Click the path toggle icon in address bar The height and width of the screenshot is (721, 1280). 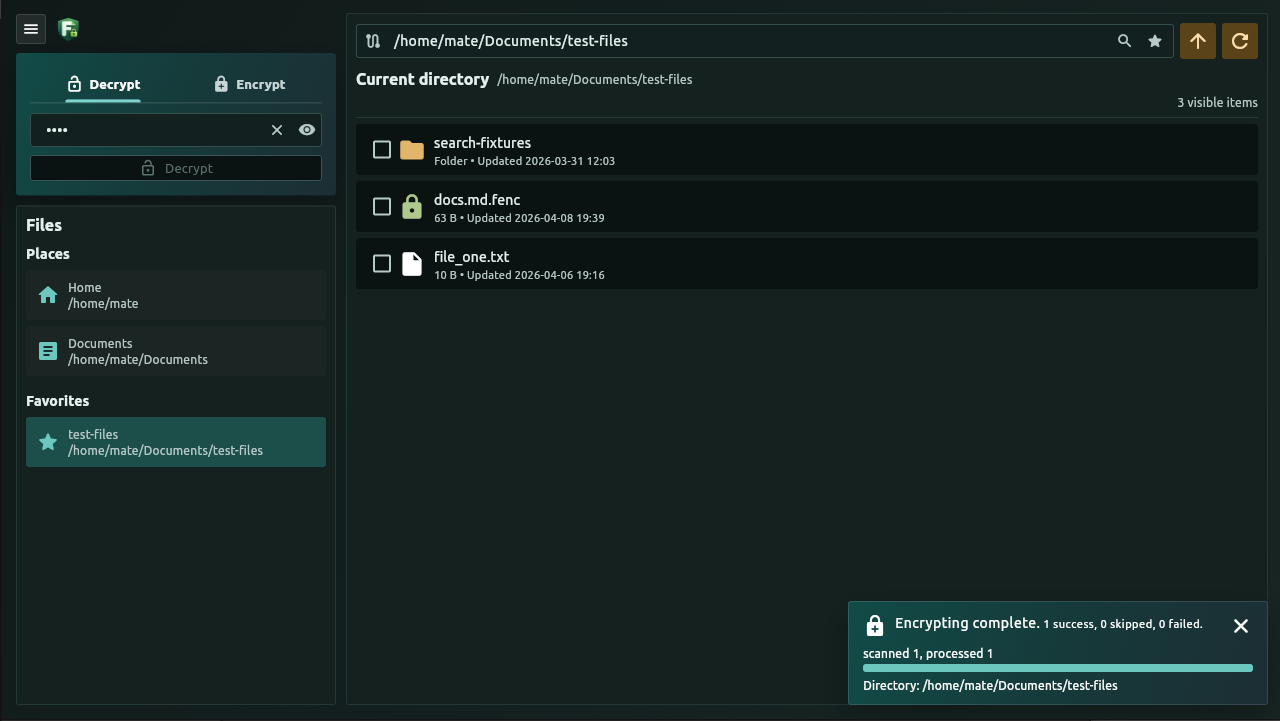point(373,41)
